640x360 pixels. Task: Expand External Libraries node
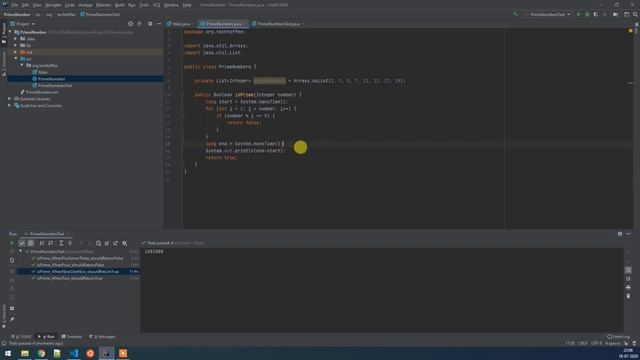point(10,99)
